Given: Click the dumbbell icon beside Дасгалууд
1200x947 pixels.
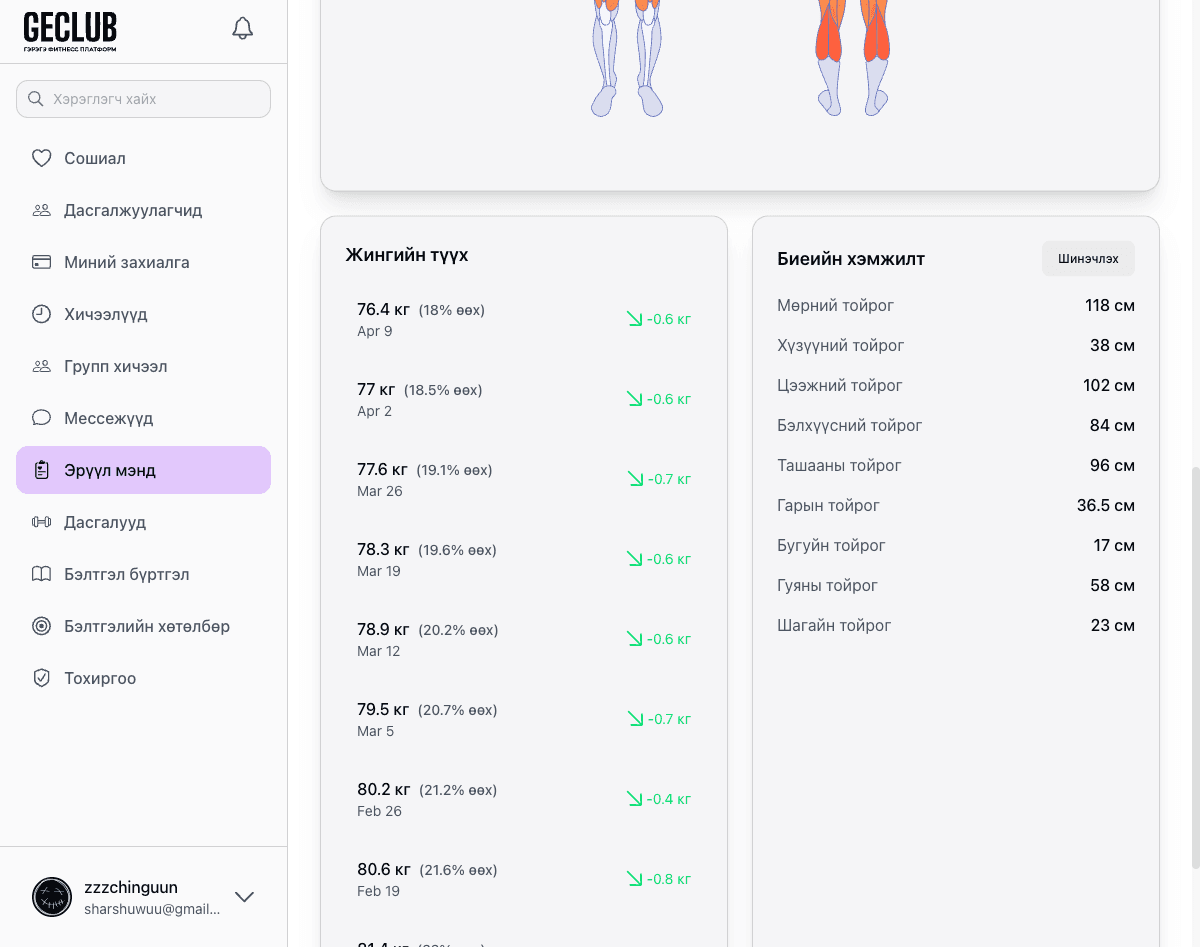Looking at the screenshot, I should click(41, 522).
